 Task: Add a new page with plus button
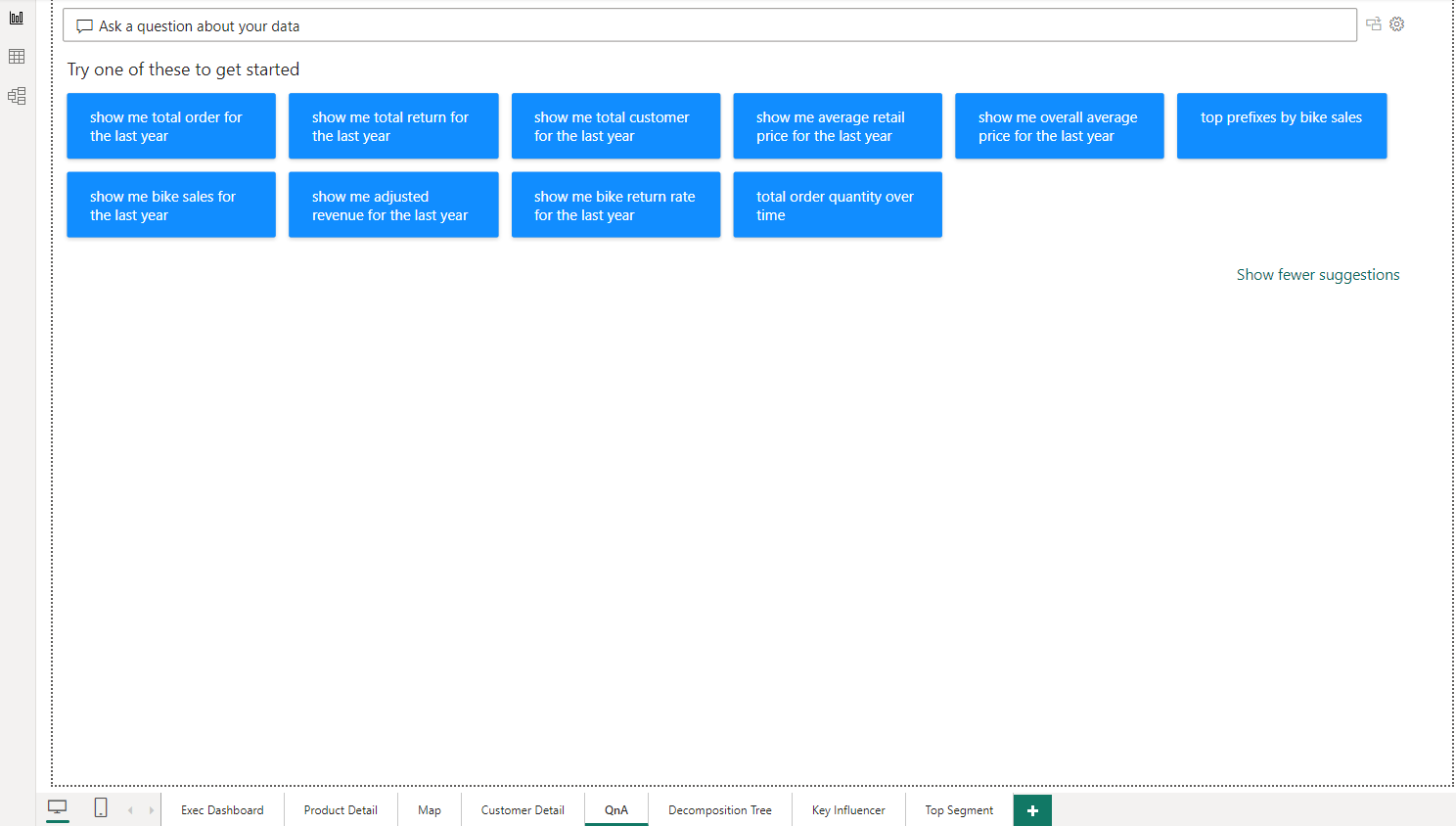click(x=1032, y=810)
